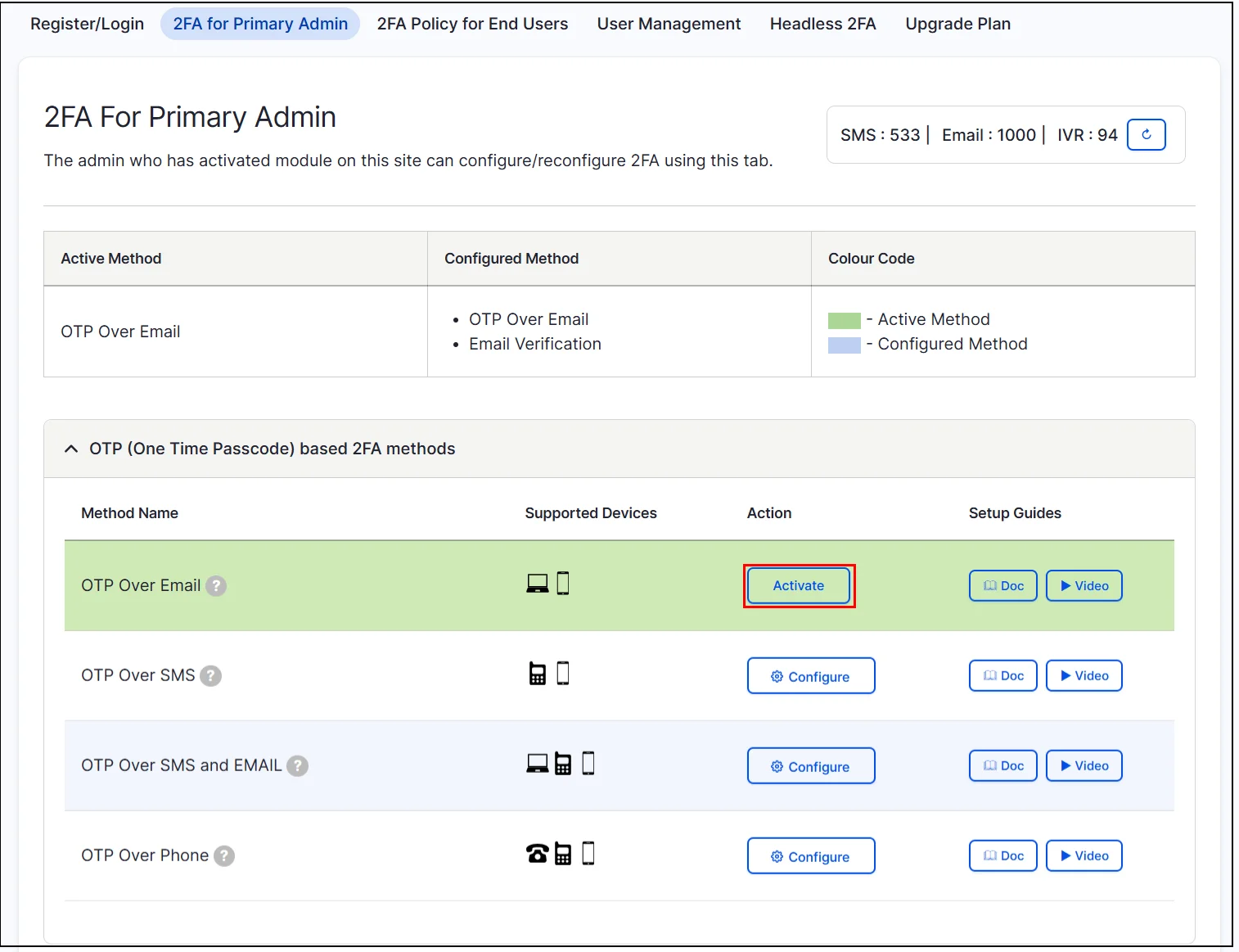1239x952 pixels.
Task: Click feature phone icon in OTP Over Phone row
Action: (563, 854)
